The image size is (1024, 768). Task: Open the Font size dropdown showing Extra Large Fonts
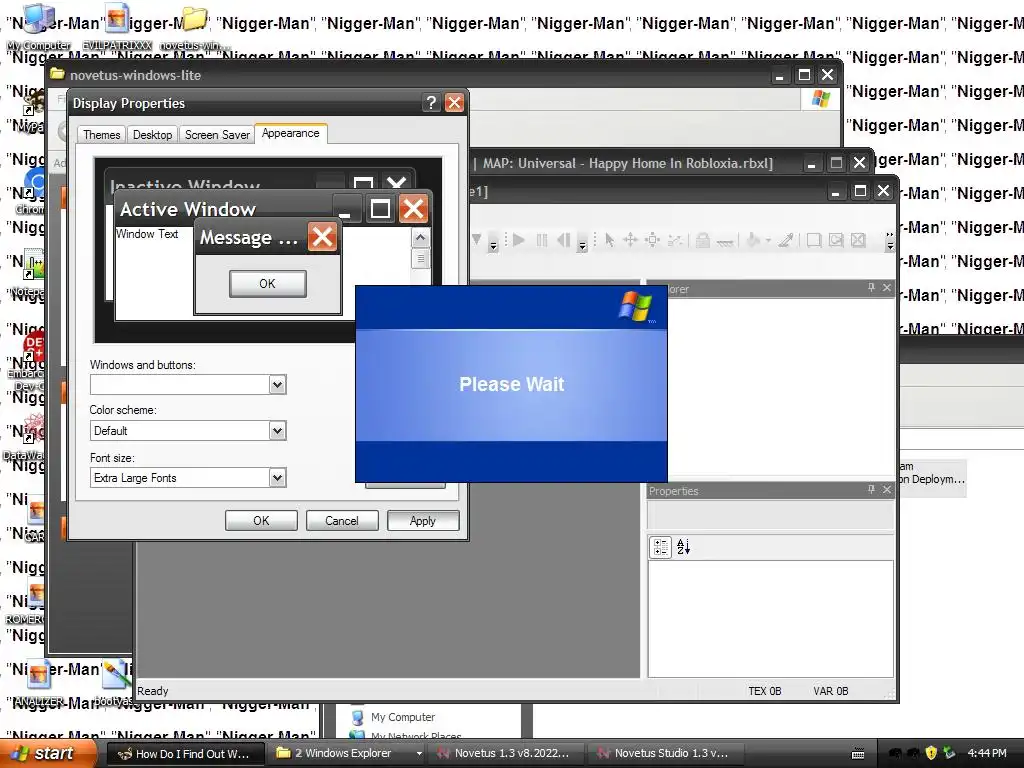click(x=278, y=477)
